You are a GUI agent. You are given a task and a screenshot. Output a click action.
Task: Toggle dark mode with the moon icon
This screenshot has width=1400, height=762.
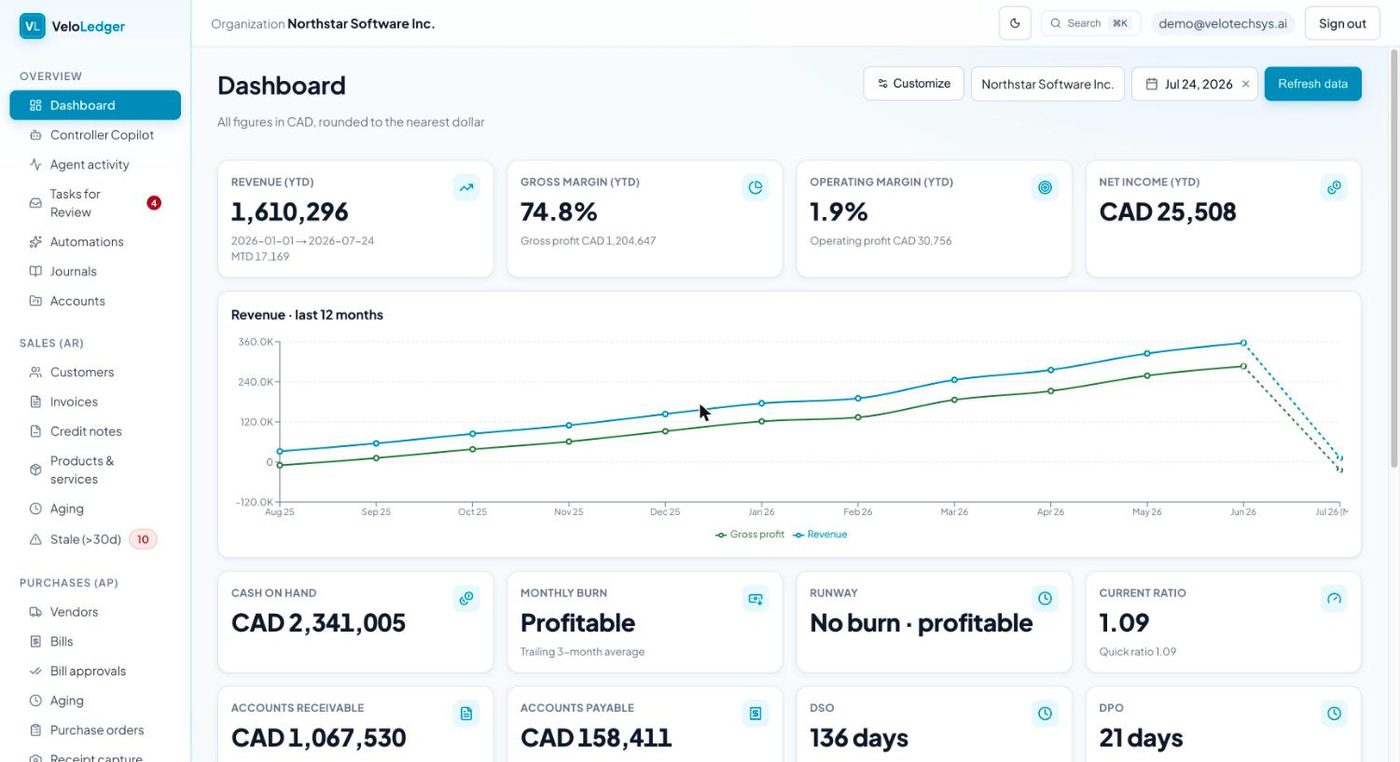(x=1015, y=23)
